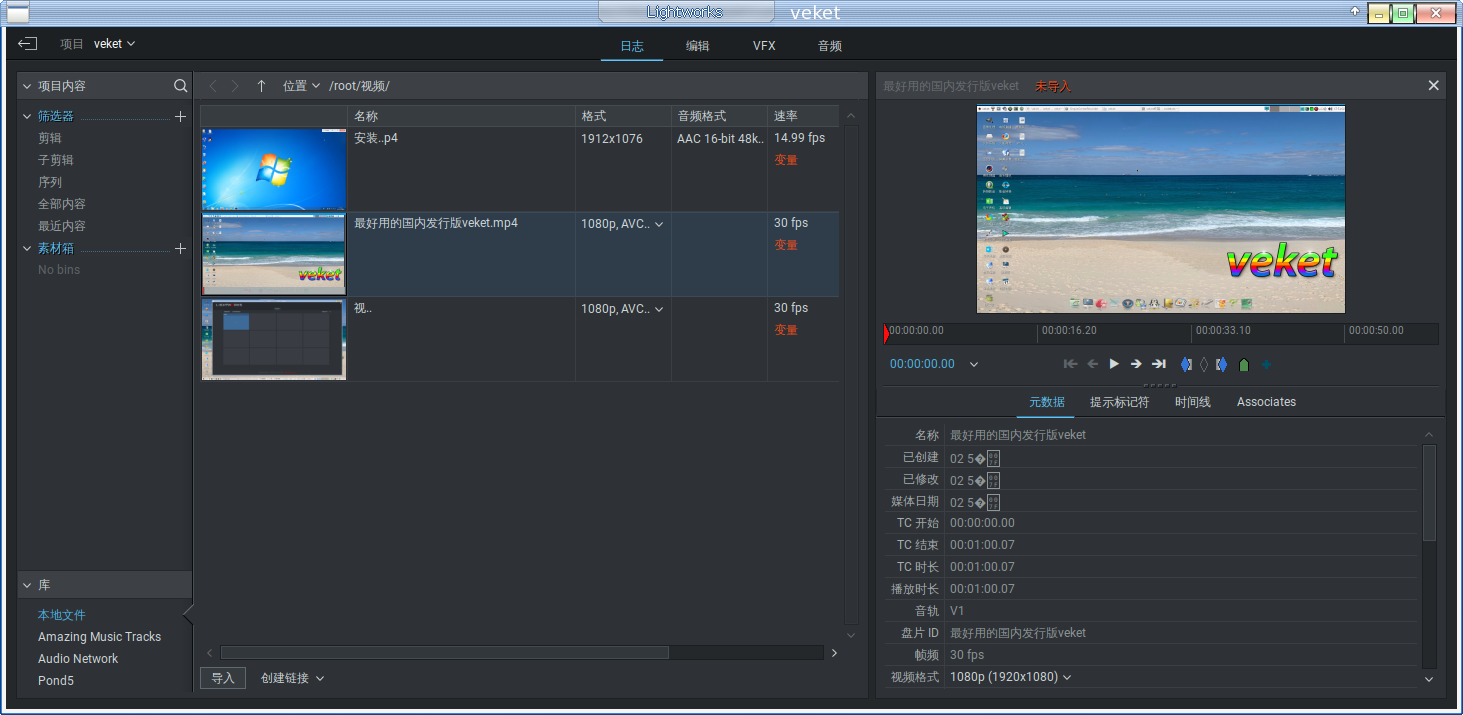The width and height of the screenshot is (1463, 715).
Task: Open the 视频格式 1080p dropdown in metadata
Action: click(x=1010, y=677)
